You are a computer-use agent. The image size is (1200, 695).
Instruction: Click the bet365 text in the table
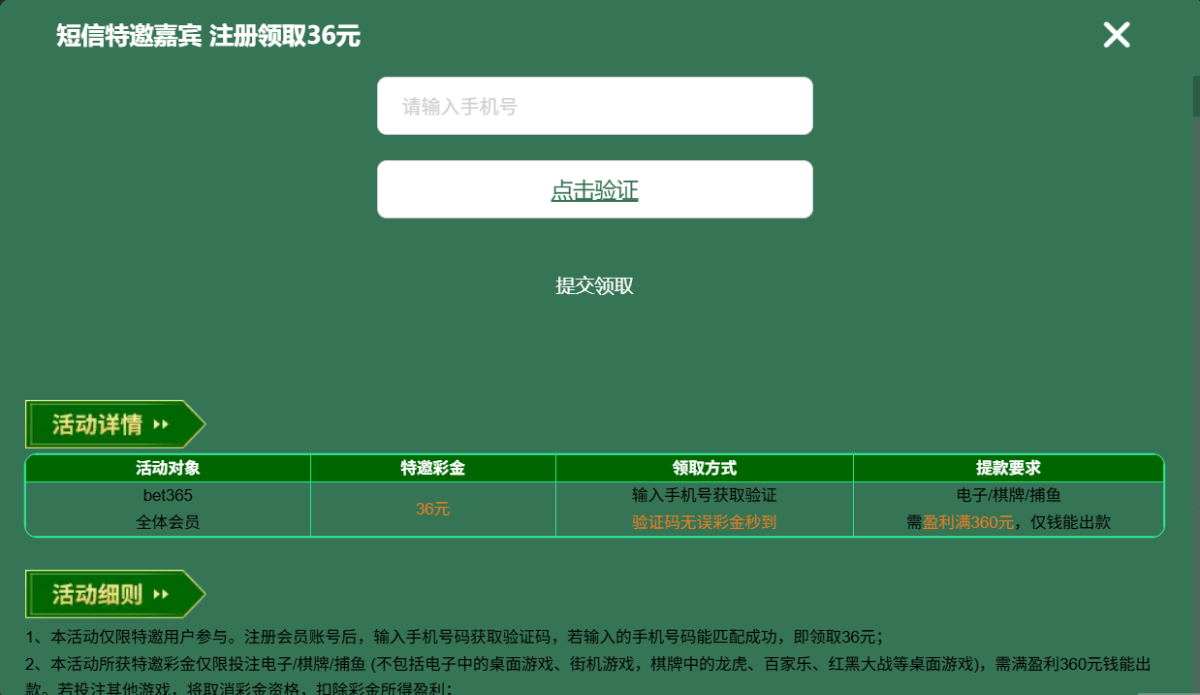coord(168,495)
